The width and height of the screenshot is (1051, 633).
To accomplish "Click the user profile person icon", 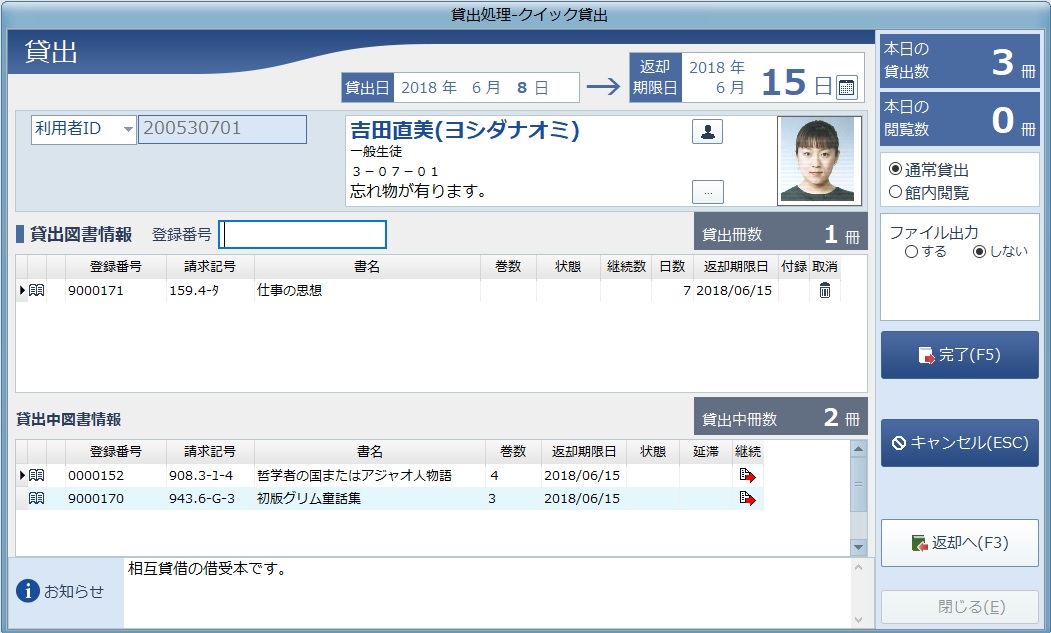I will [x=707, y=131].
